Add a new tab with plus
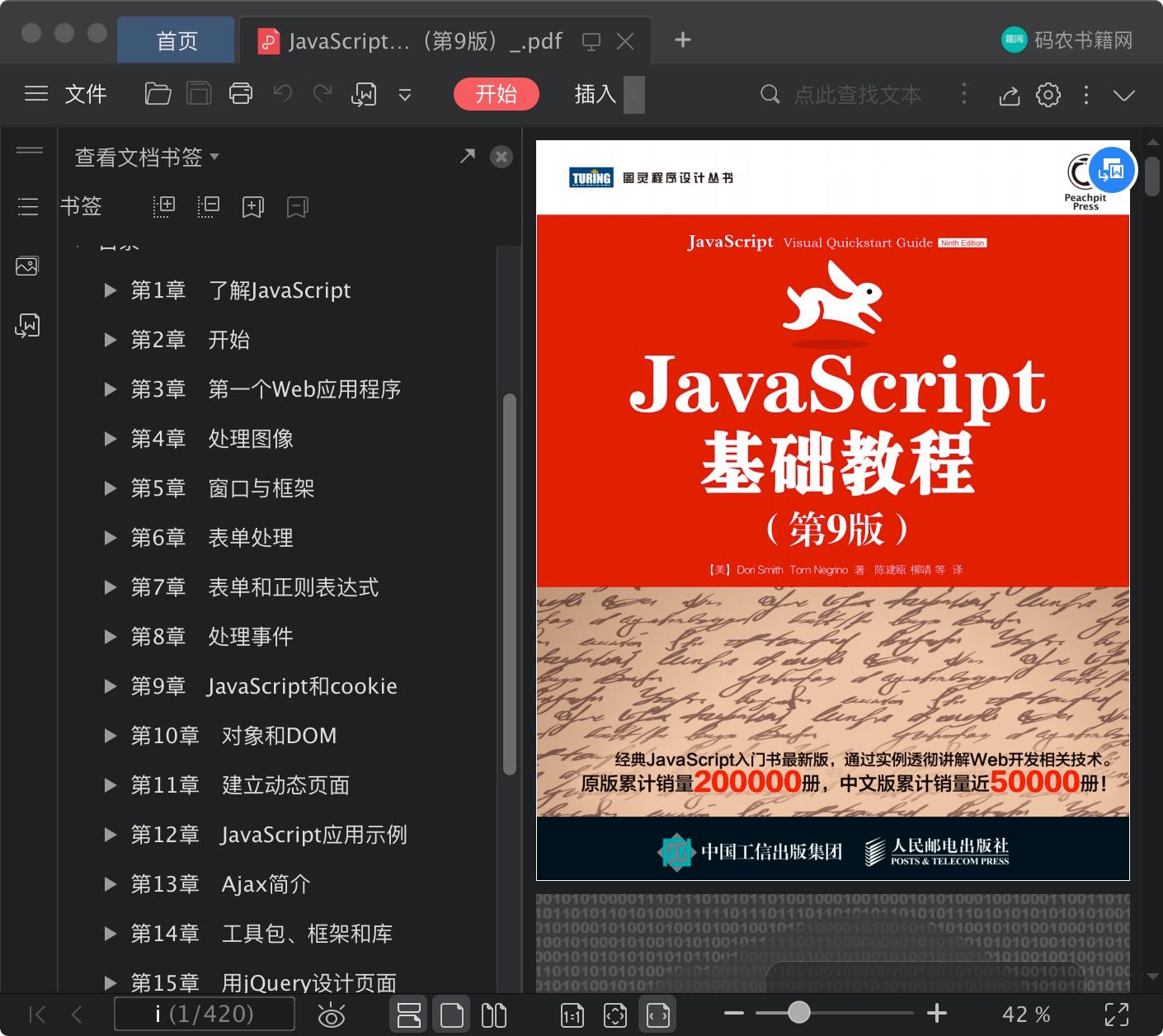 point(683,40)
